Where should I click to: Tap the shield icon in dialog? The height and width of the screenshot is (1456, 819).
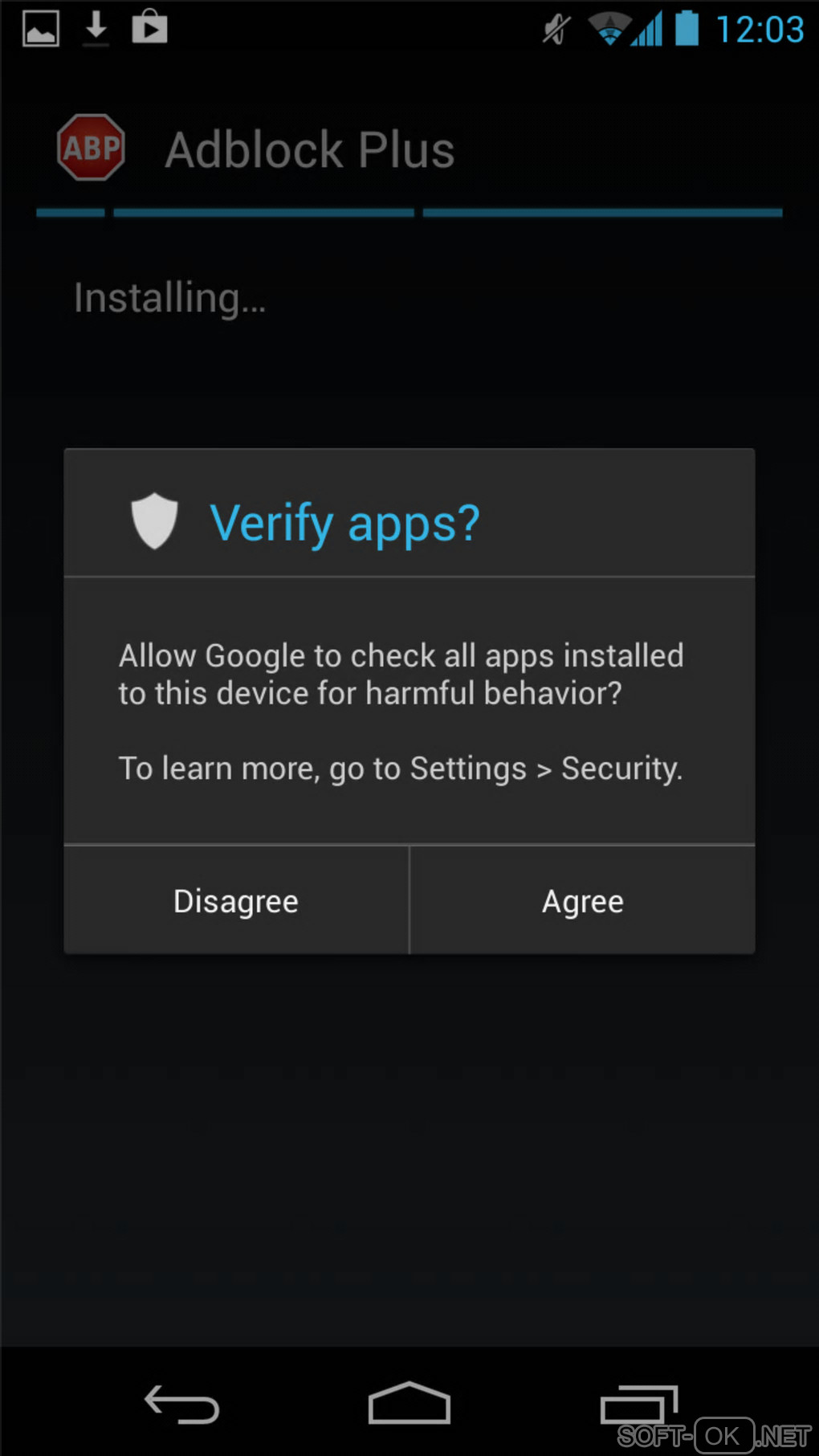(x=154, y=520)
